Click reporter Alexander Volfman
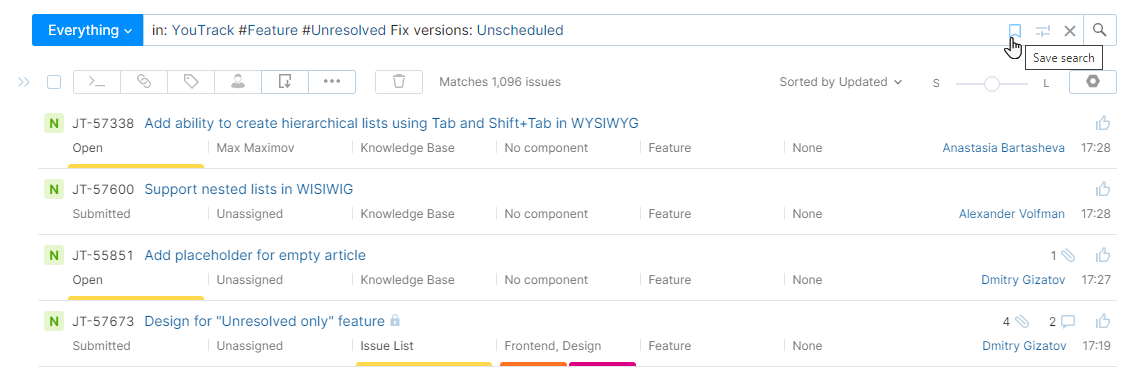The height and width of the screenshot is (370, 1148). [1012, 214]
